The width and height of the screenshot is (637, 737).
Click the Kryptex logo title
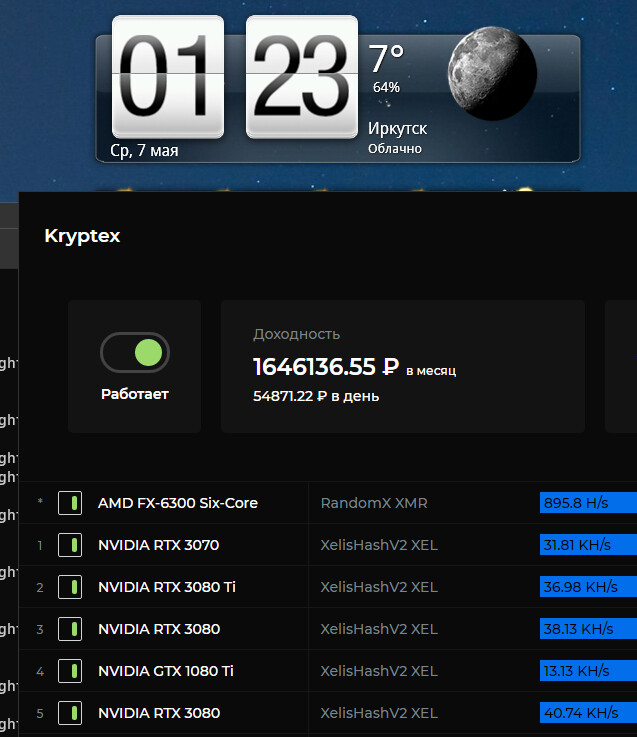click(x=82, y=236)
